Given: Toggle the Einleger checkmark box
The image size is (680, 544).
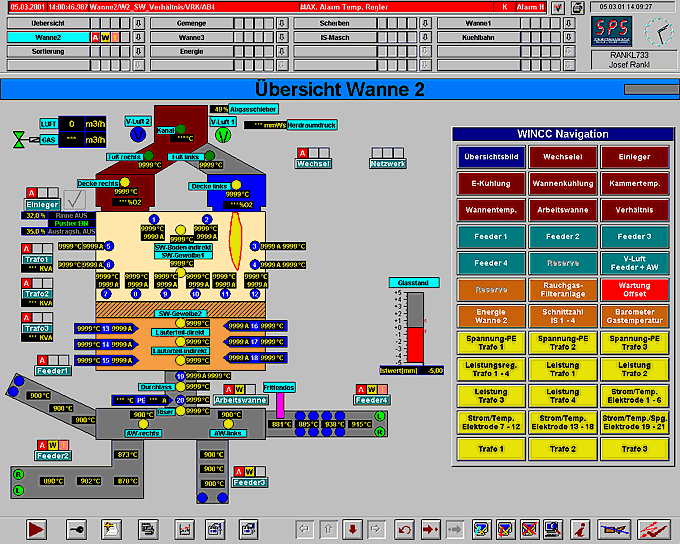Looking at the screenshot, I should pos(75,200).
